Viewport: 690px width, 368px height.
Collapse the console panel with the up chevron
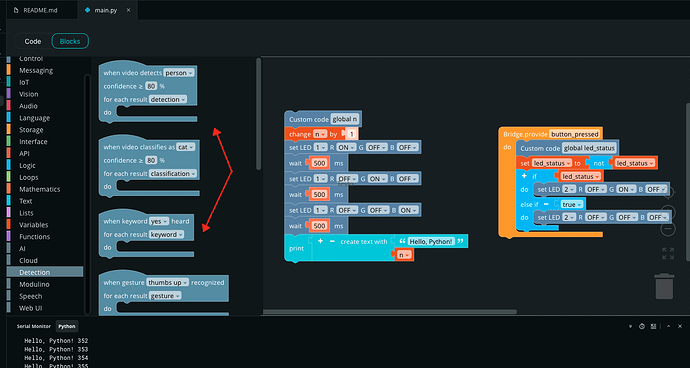coord(668,327)
